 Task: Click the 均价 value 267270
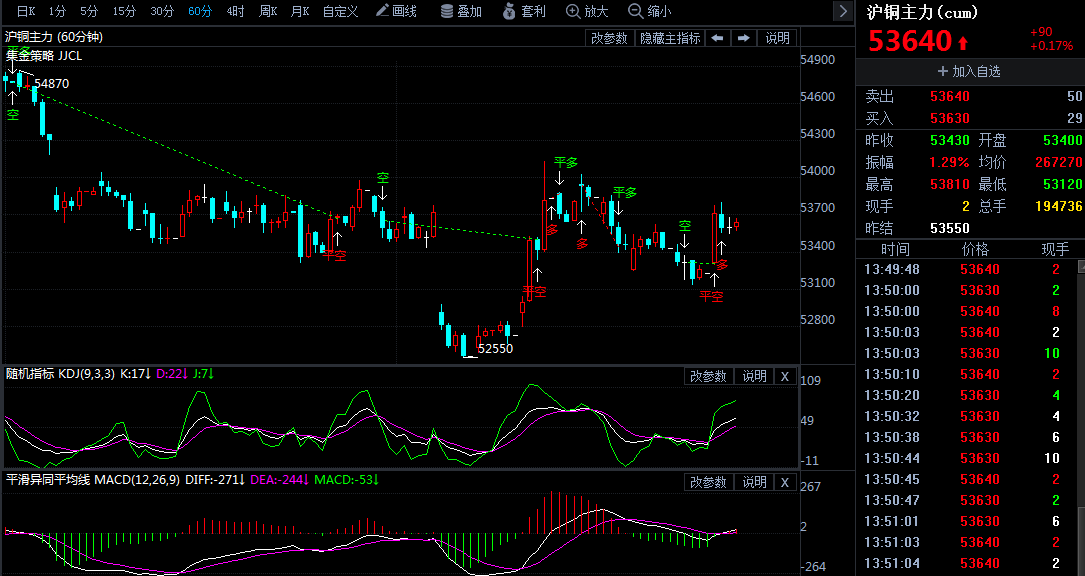point(1058,163)
